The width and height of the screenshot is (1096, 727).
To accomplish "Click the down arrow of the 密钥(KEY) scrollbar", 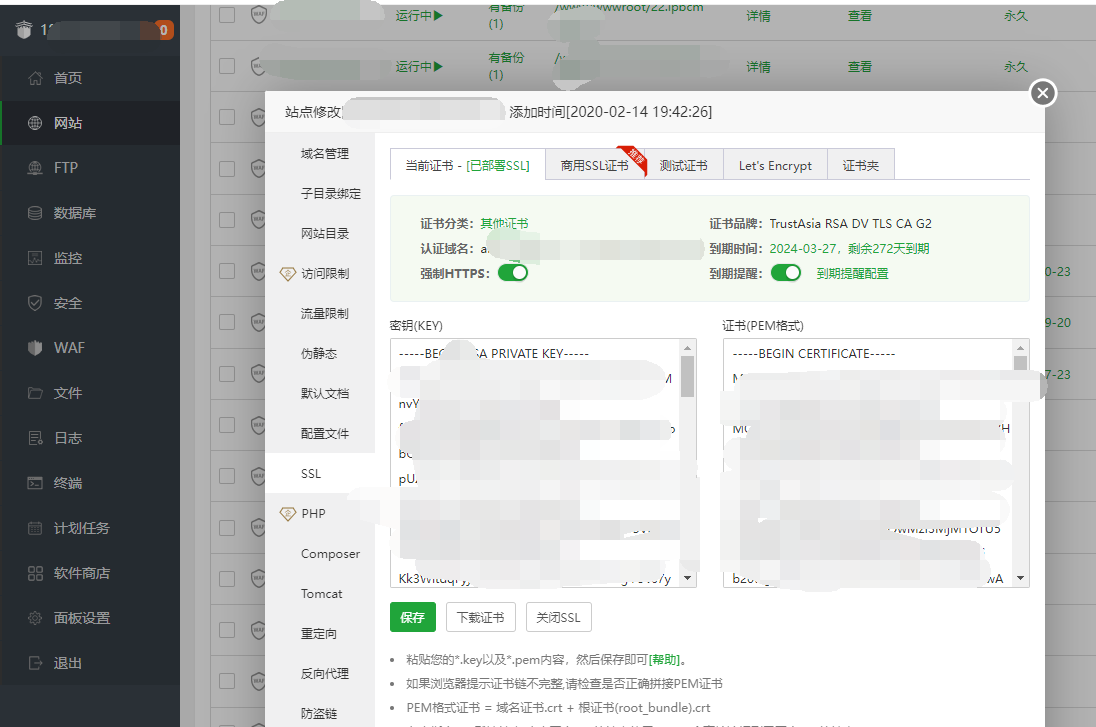I will tap(687, 578).
